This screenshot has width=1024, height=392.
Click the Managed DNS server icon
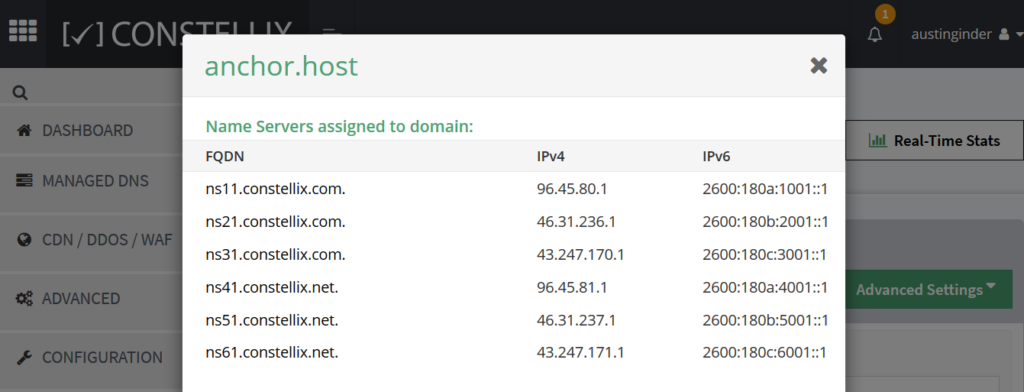pos(24,180)
